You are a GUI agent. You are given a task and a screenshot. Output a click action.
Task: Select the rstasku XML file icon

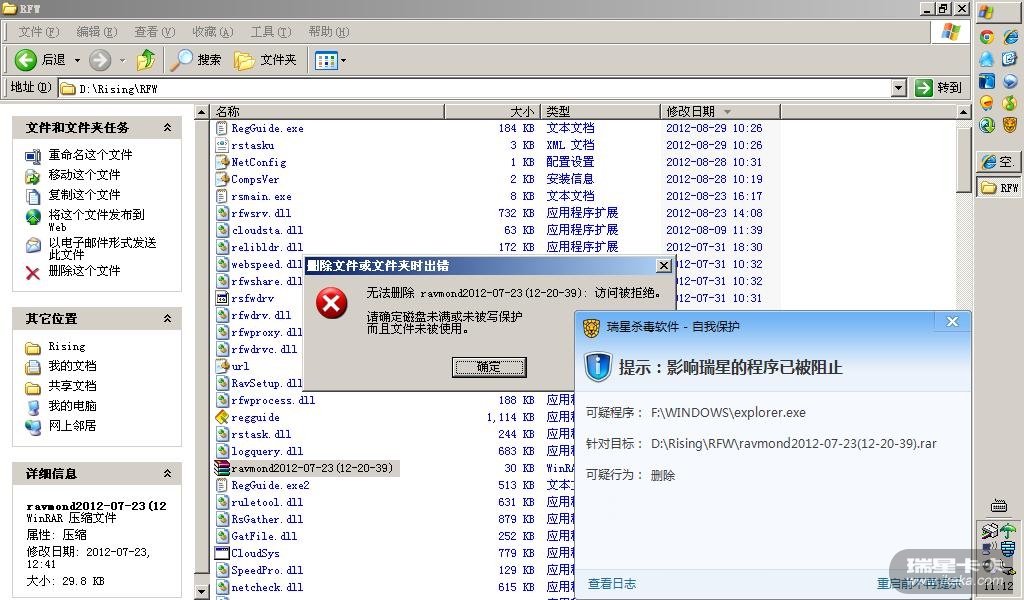222,145
